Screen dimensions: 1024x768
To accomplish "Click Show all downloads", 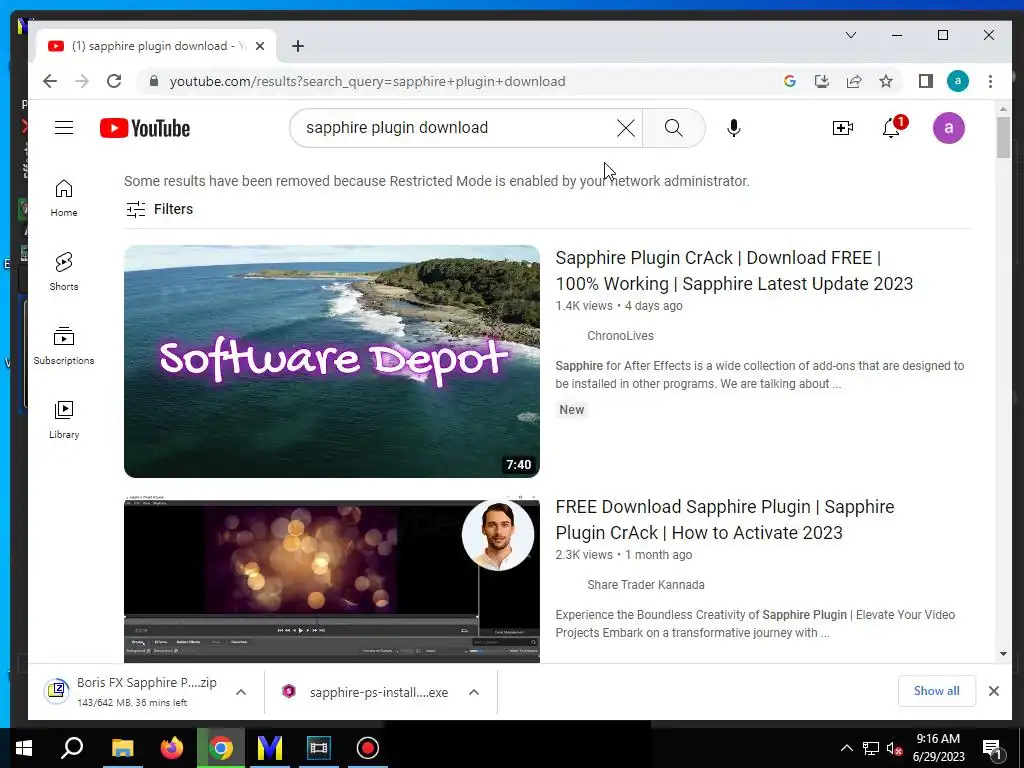I will coord(936,691).
